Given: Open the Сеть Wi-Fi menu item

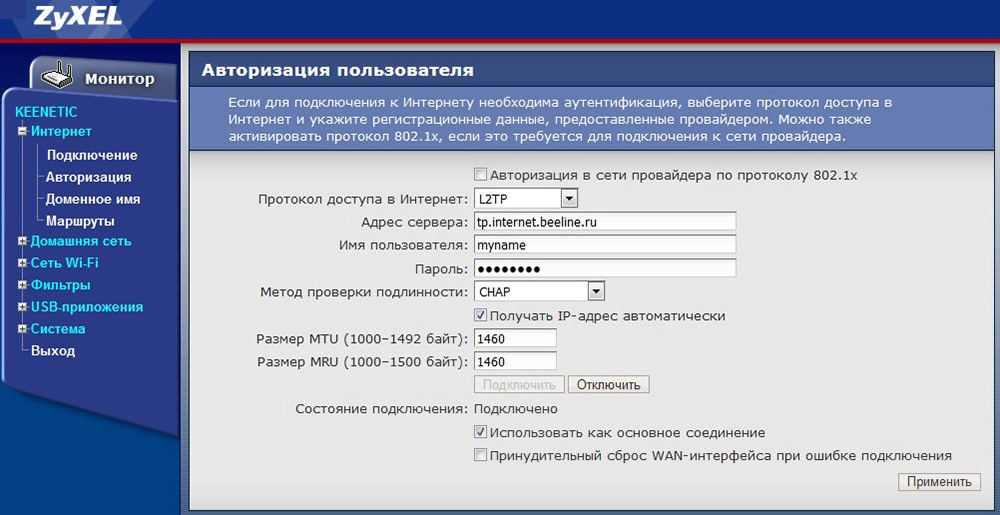Looking at the screenshot, I should (x=64, y=263).
